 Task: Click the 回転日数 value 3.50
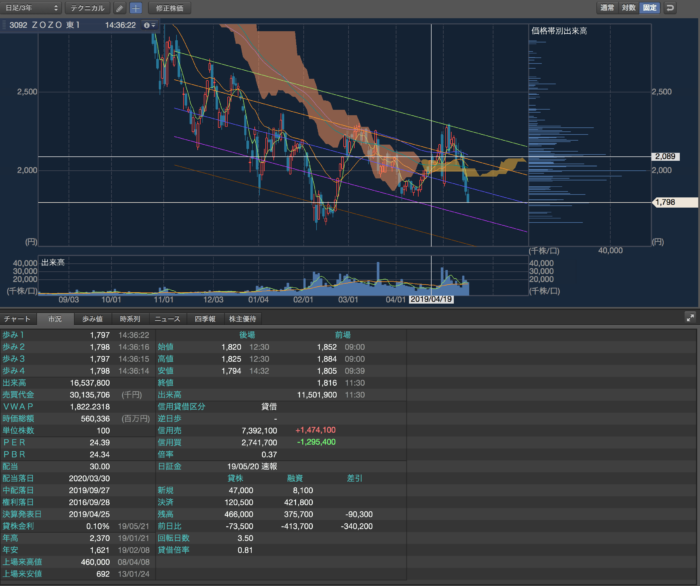[245, 538]
